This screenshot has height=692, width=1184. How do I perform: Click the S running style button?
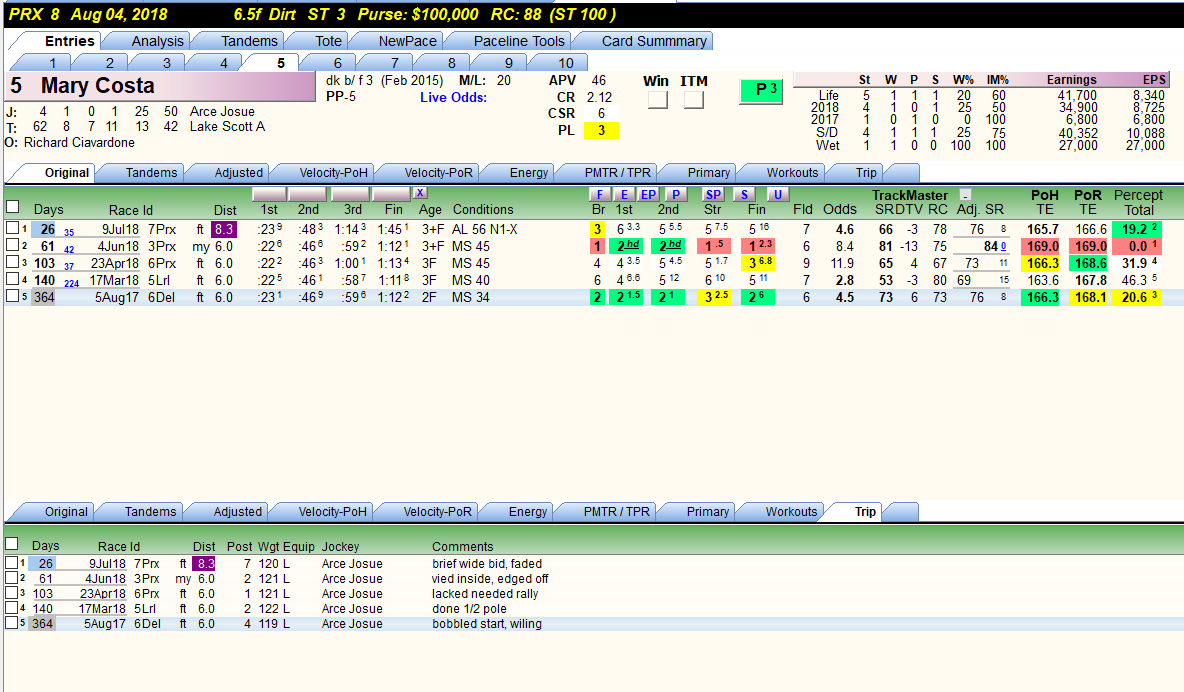[x=744, y=194]
